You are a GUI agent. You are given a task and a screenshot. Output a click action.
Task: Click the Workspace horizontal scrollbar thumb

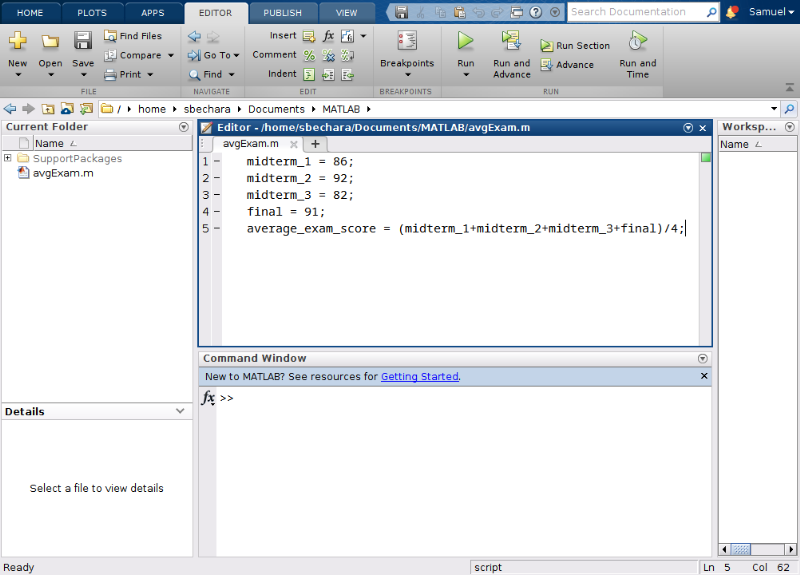(x=741, y=549)
